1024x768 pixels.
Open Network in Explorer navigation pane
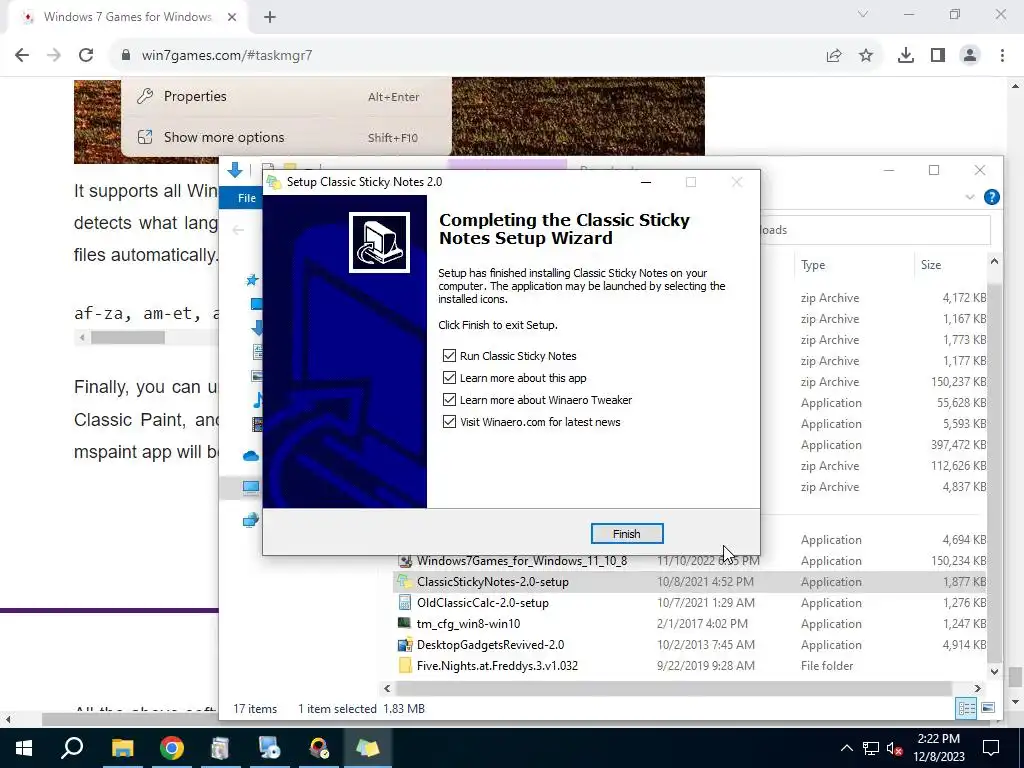[251, 520]
